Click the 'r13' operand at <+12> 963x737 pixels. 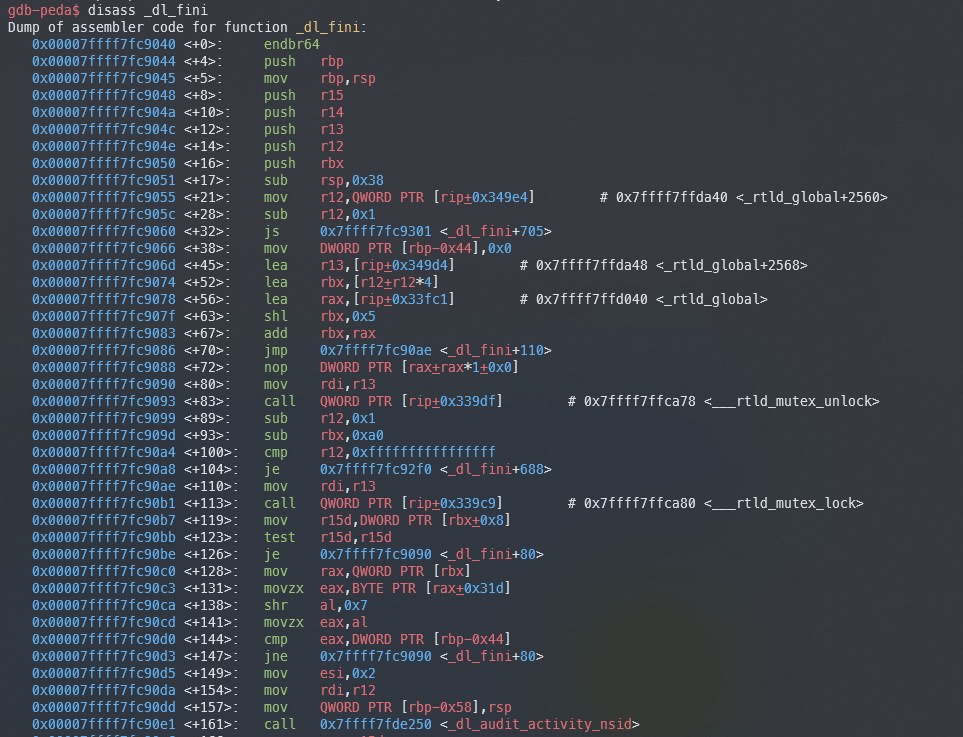pyautogui.click(x=332, y=130)
